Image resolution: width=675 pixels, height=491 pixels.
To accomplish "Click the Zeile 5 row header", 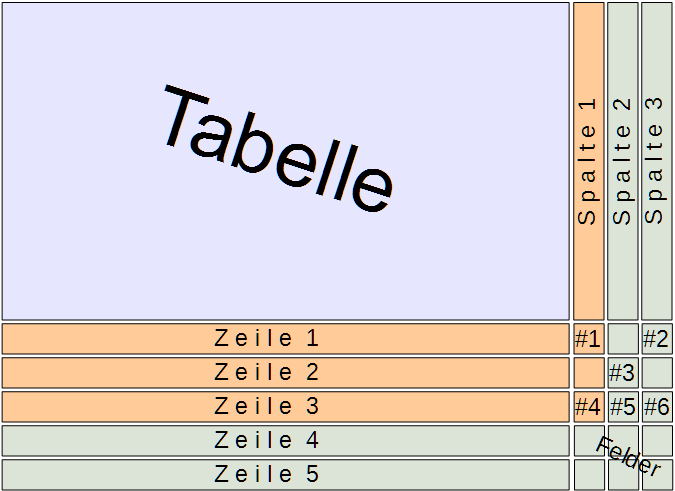I will point(285,474).
